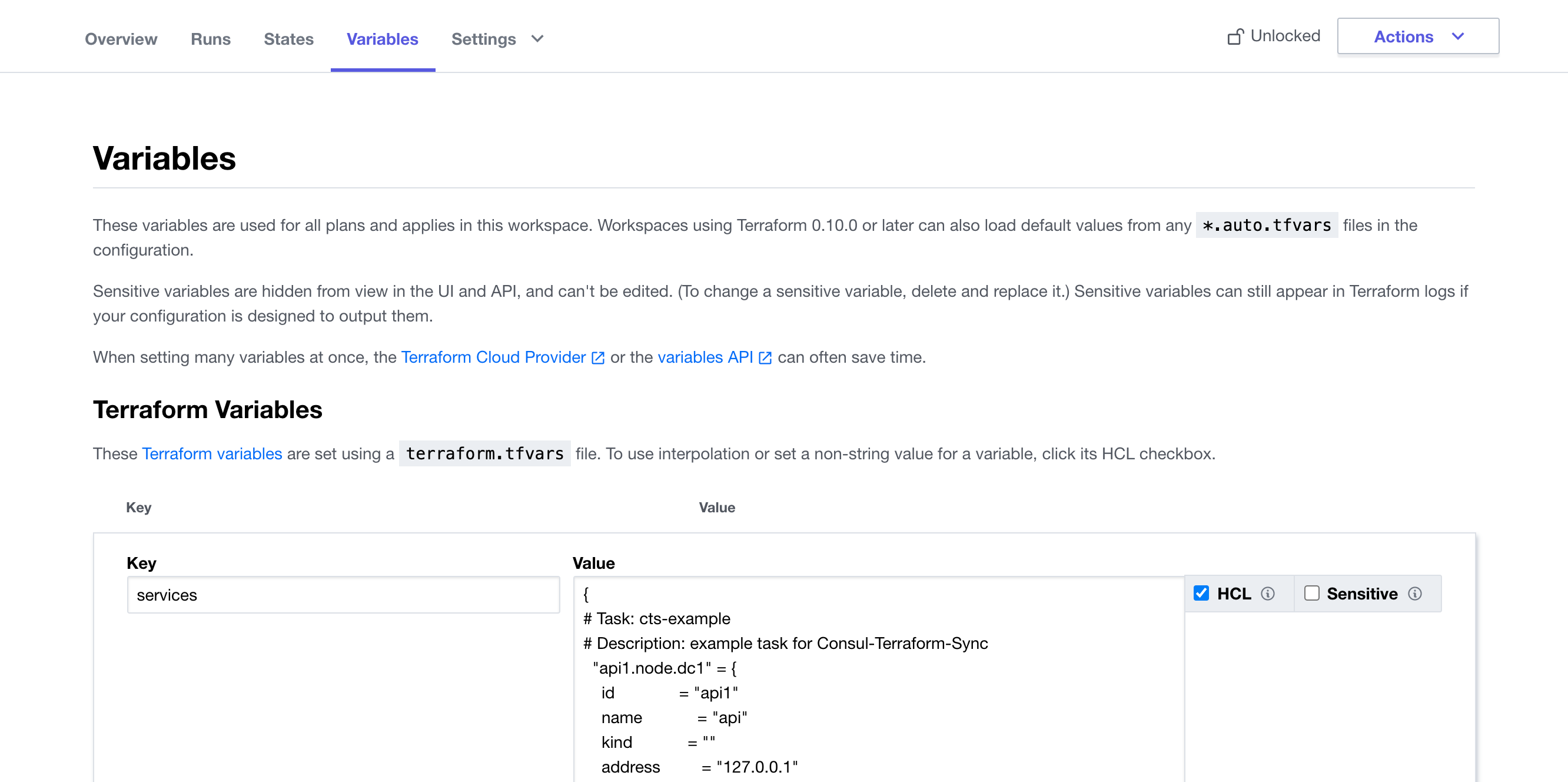Click the '# Task: cts-example' line
This screenshot has height=782, width=1568.
(657, 619)
